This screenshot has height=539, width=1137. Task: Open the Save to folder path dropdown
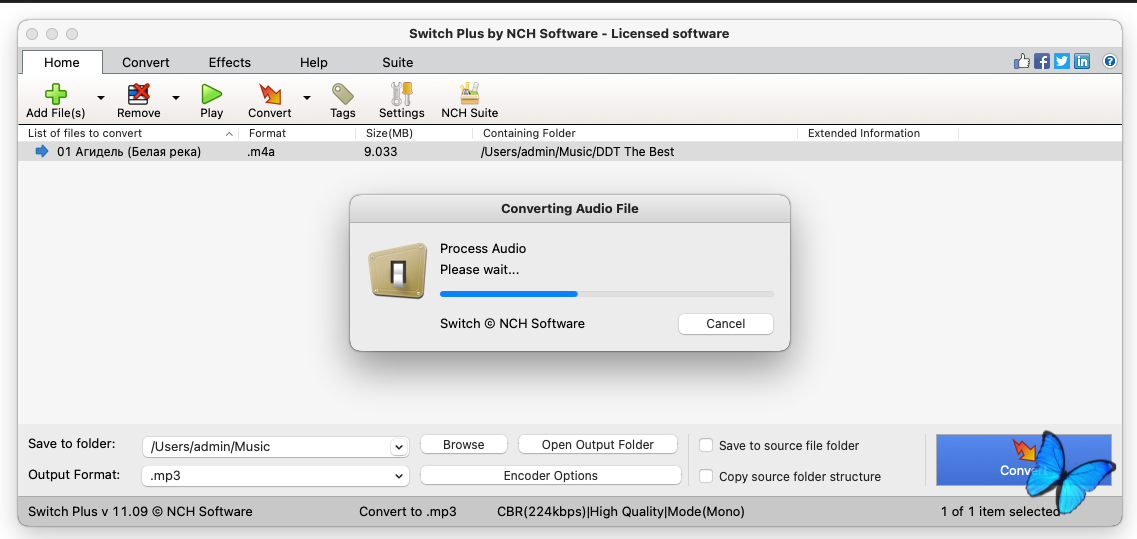pos(399,447)
